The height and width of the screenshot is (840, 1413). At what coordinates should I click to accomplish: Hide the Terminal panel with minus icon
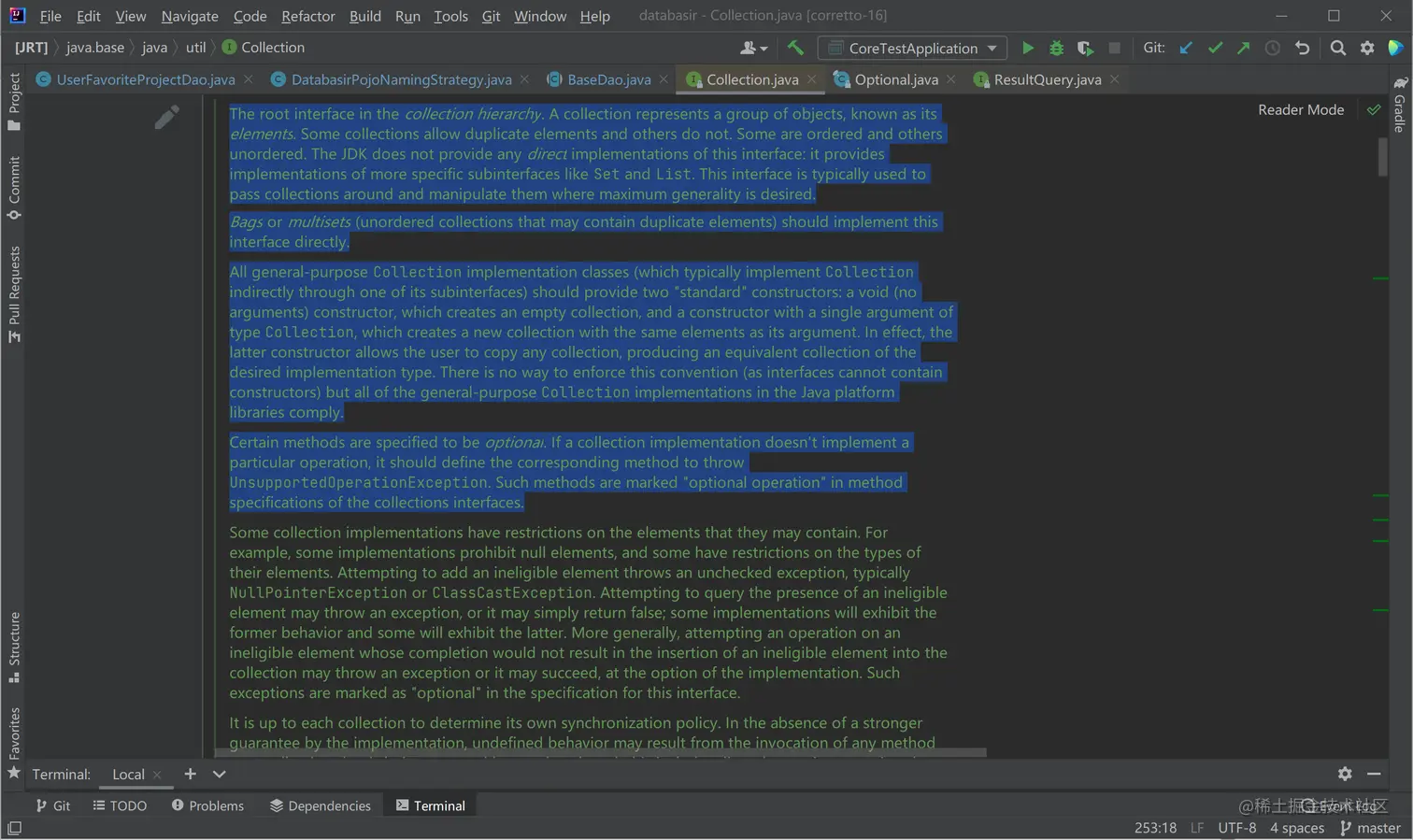pyautogui.click(x=1374, y=774)
